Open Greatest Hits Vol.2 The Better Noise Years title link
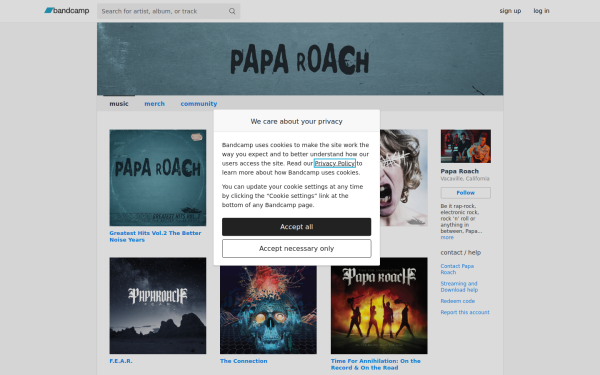 tap(155, 236)
